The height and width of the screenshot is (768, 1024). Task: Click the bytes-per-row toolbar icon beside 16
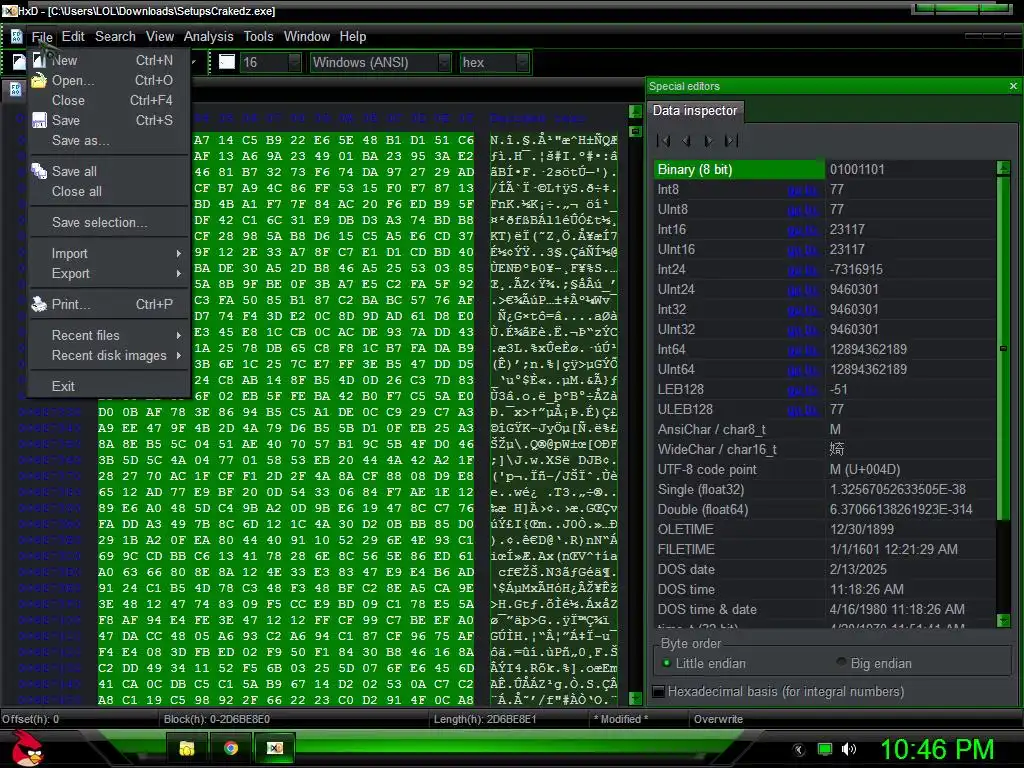227,62
